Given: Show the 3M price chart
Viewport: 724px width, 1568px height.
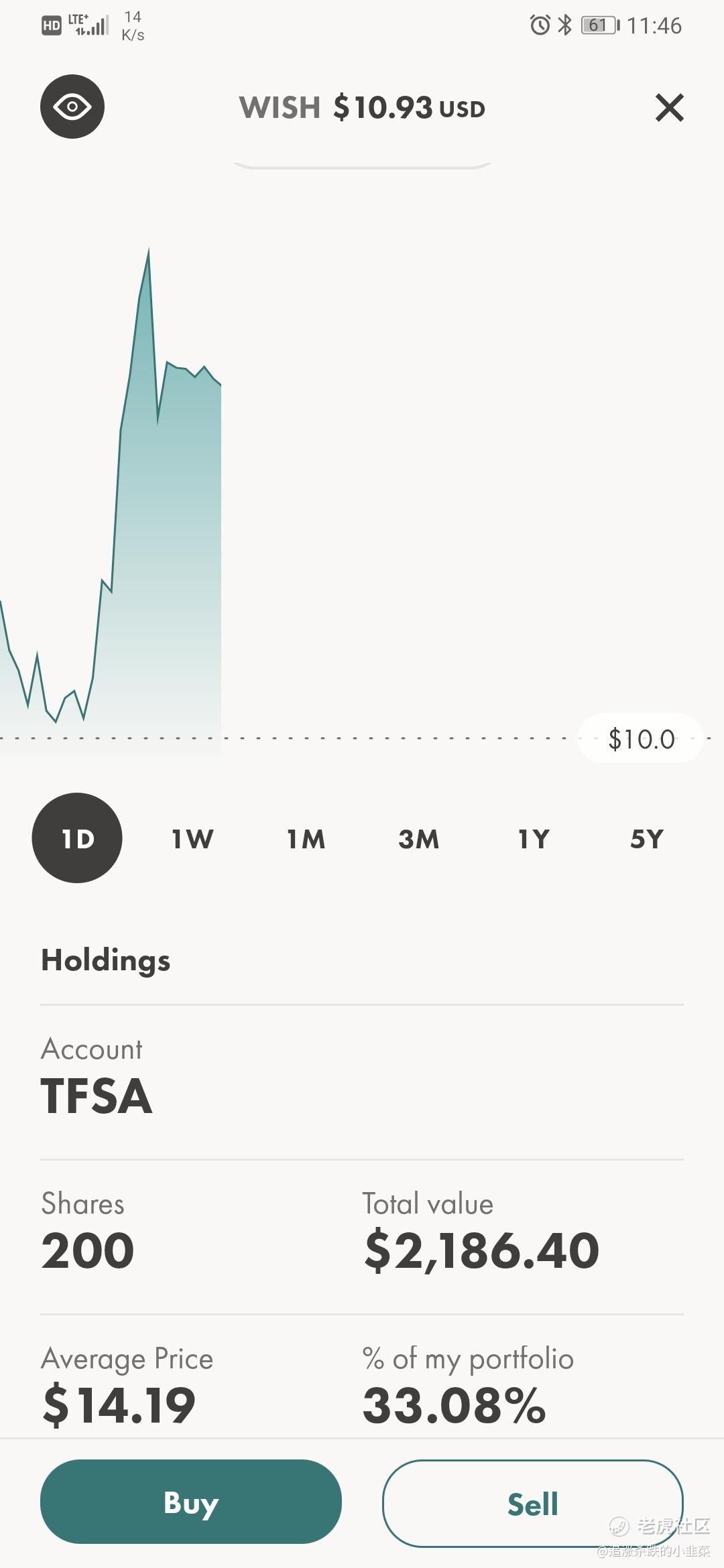Looking at the screenshot, I should (419, 839).
